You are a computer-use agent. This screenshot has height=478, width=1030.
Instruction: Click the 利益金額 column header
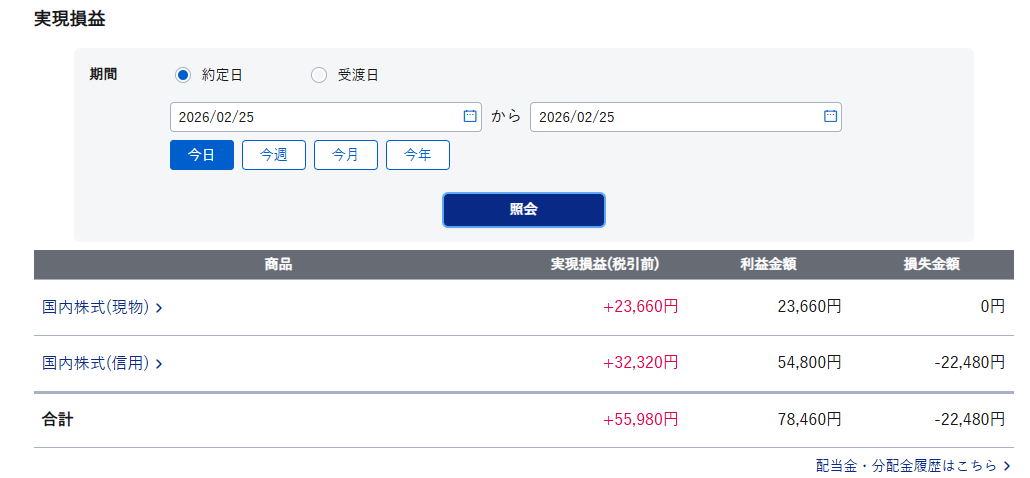coord(768,265)
